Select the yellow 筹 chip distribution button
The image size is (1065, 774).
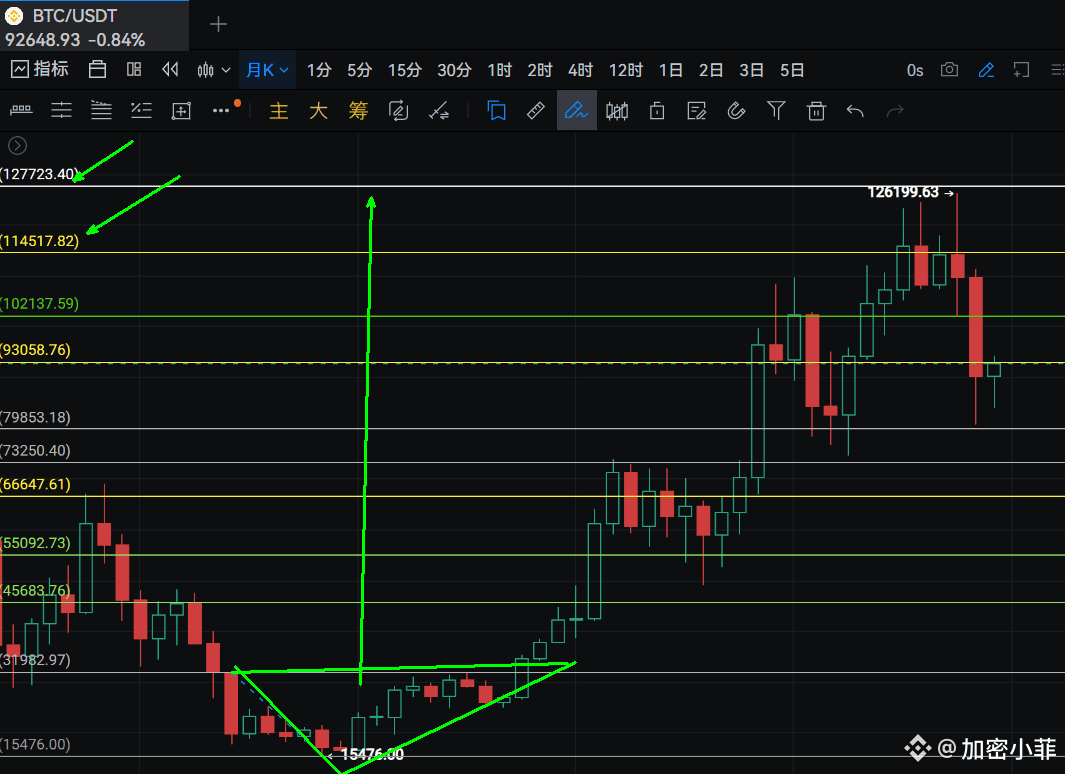(358, 111)
